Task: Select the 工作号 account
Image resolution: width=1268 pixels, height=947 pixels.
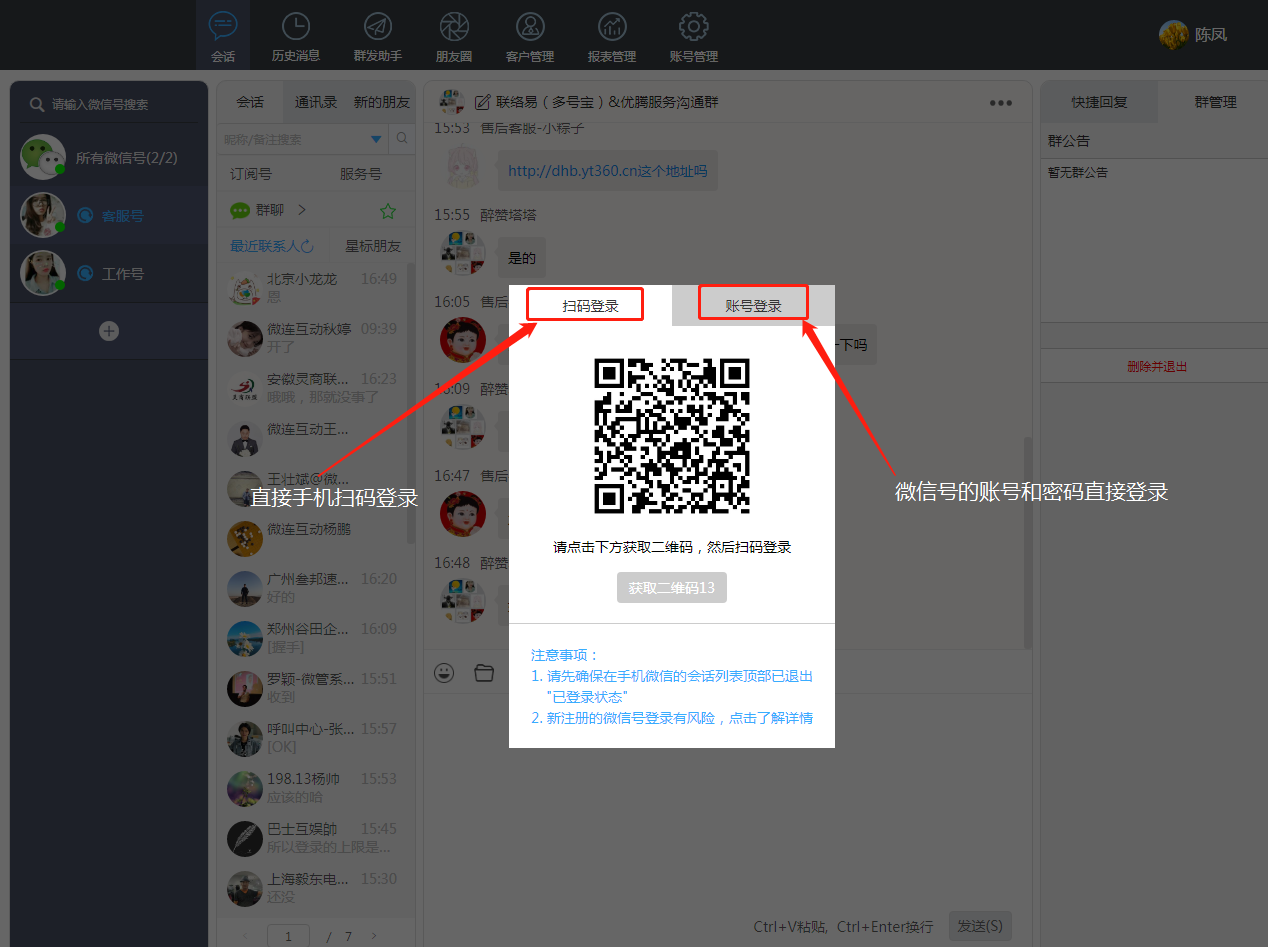Action: coord(109,273)
